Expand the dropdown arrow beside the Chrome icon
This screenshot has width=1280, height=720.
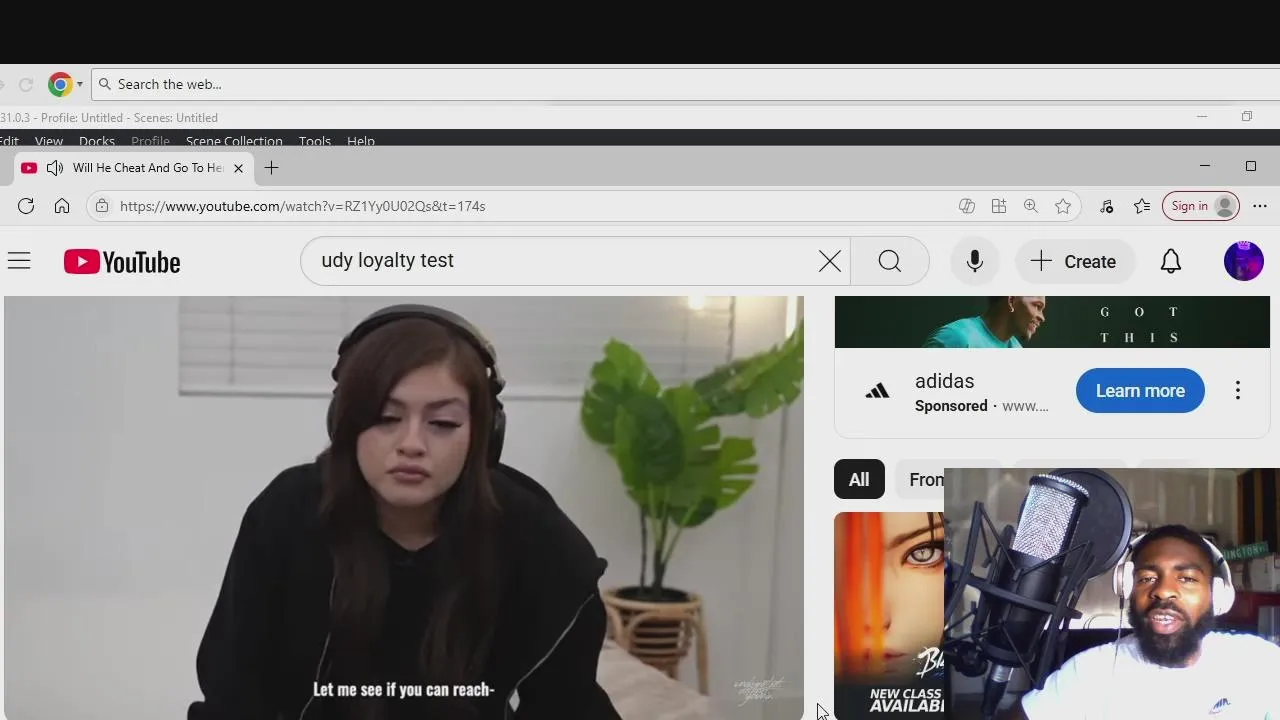click(80, 85)
